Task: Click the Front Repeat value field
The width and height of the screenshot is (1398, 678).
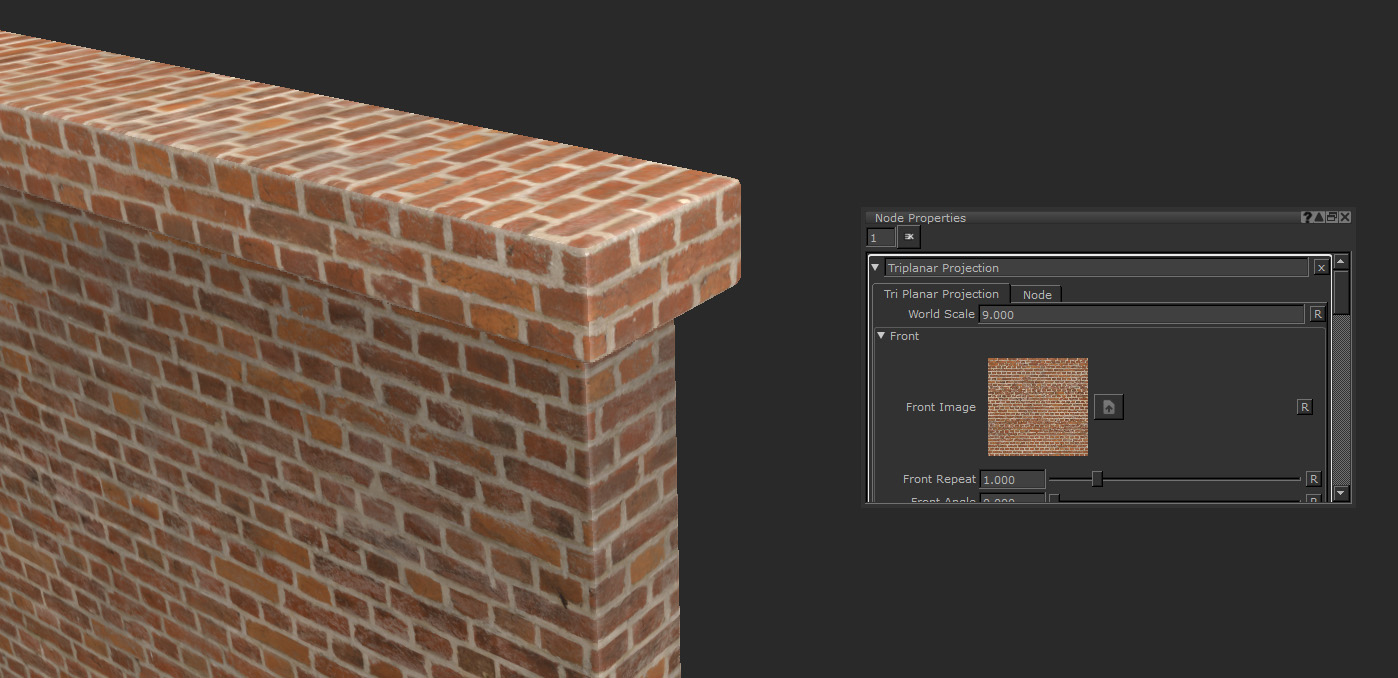Action: coord(1012,480)
